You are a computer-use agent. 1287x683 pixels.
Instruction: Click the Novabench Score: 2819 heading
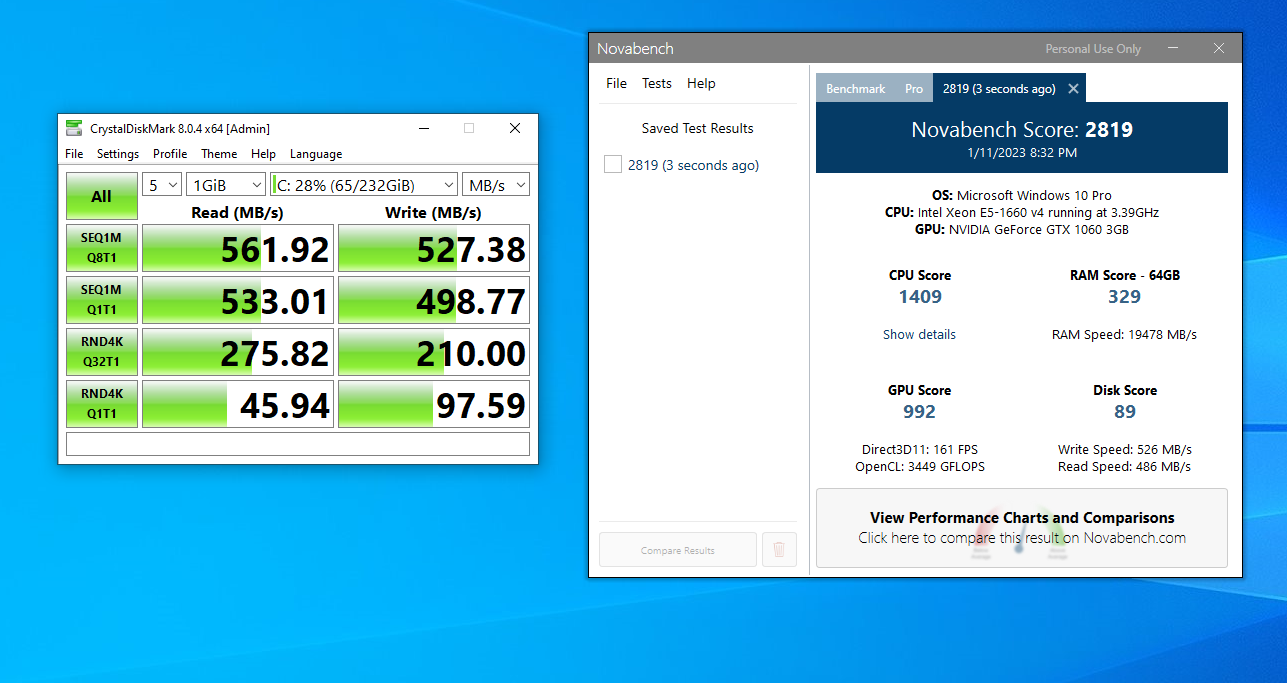pos(1022,130)
